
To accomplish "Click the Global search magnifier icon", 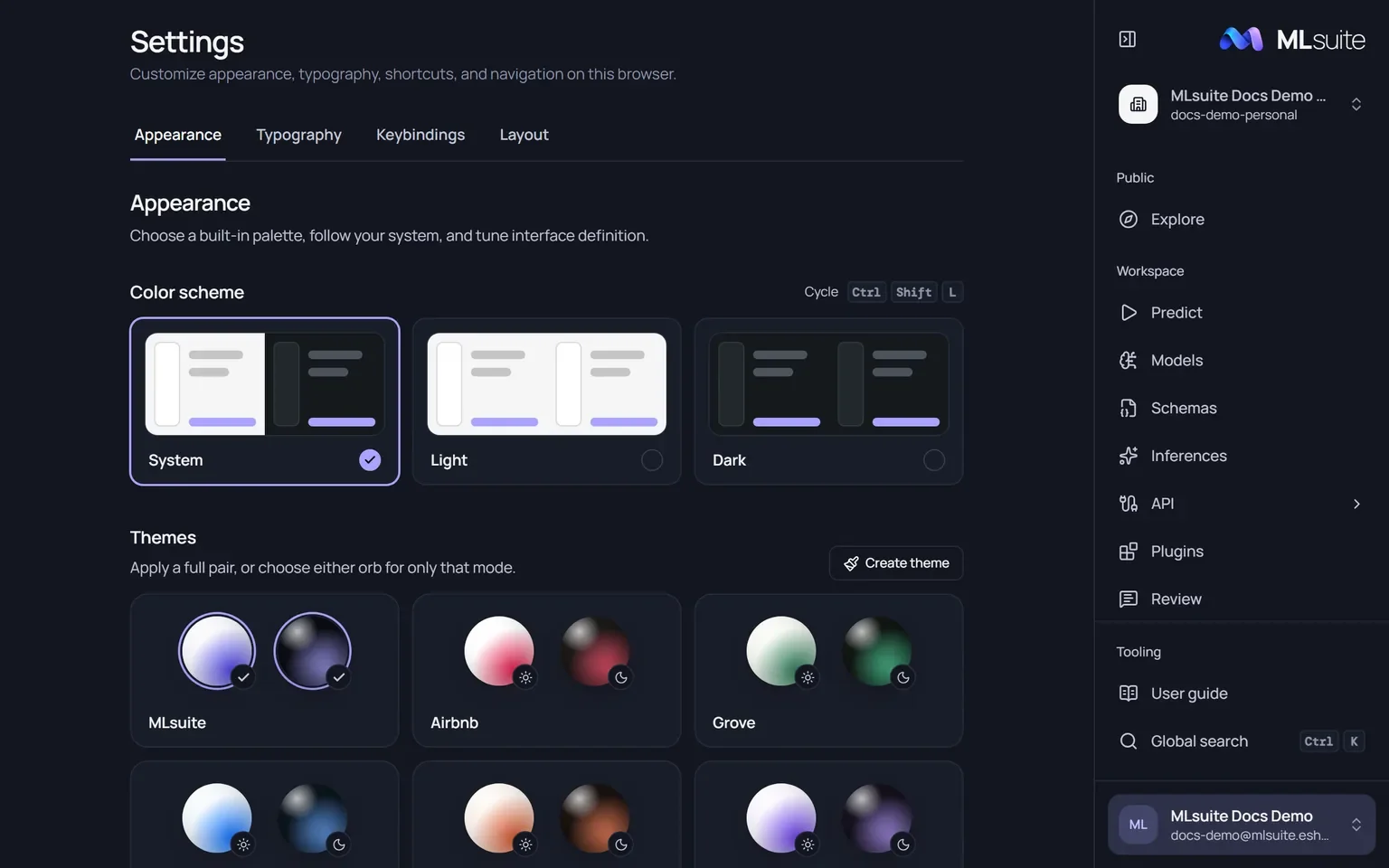I will click(x=1128, y=741).
